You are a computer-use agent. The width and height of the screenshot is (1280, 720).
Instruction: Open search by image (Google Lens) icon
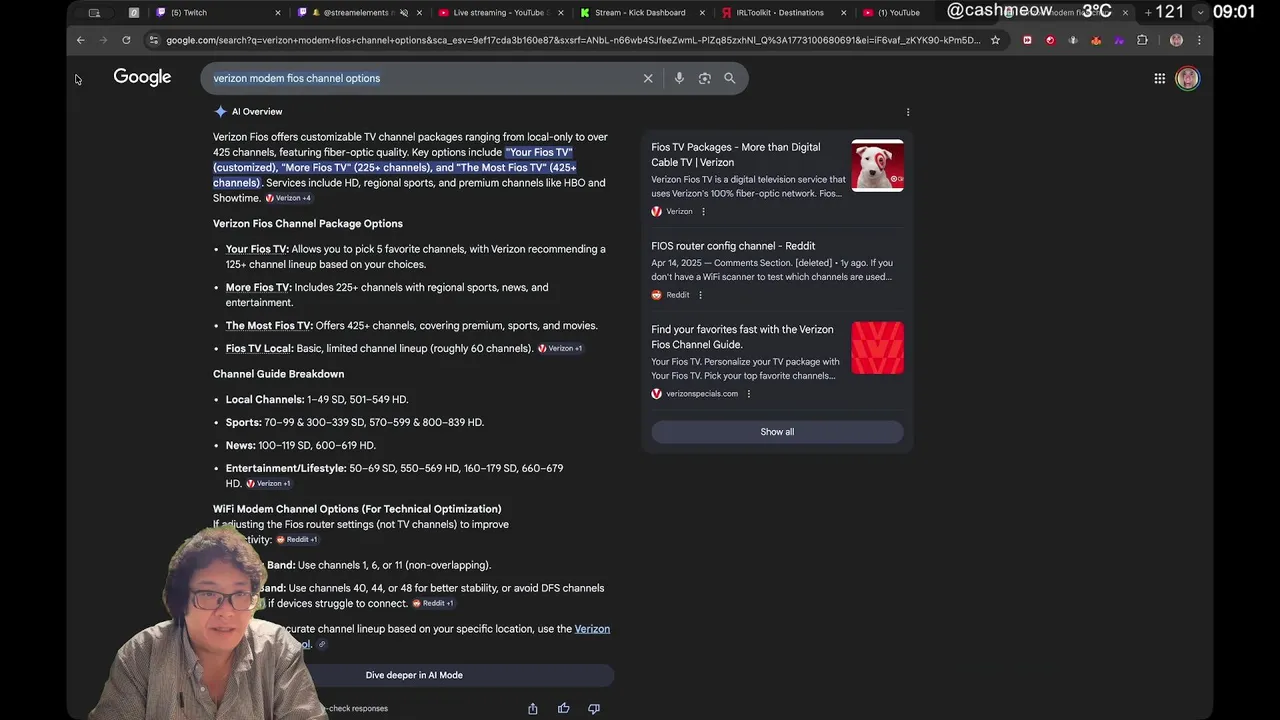[x=705, y=78]
